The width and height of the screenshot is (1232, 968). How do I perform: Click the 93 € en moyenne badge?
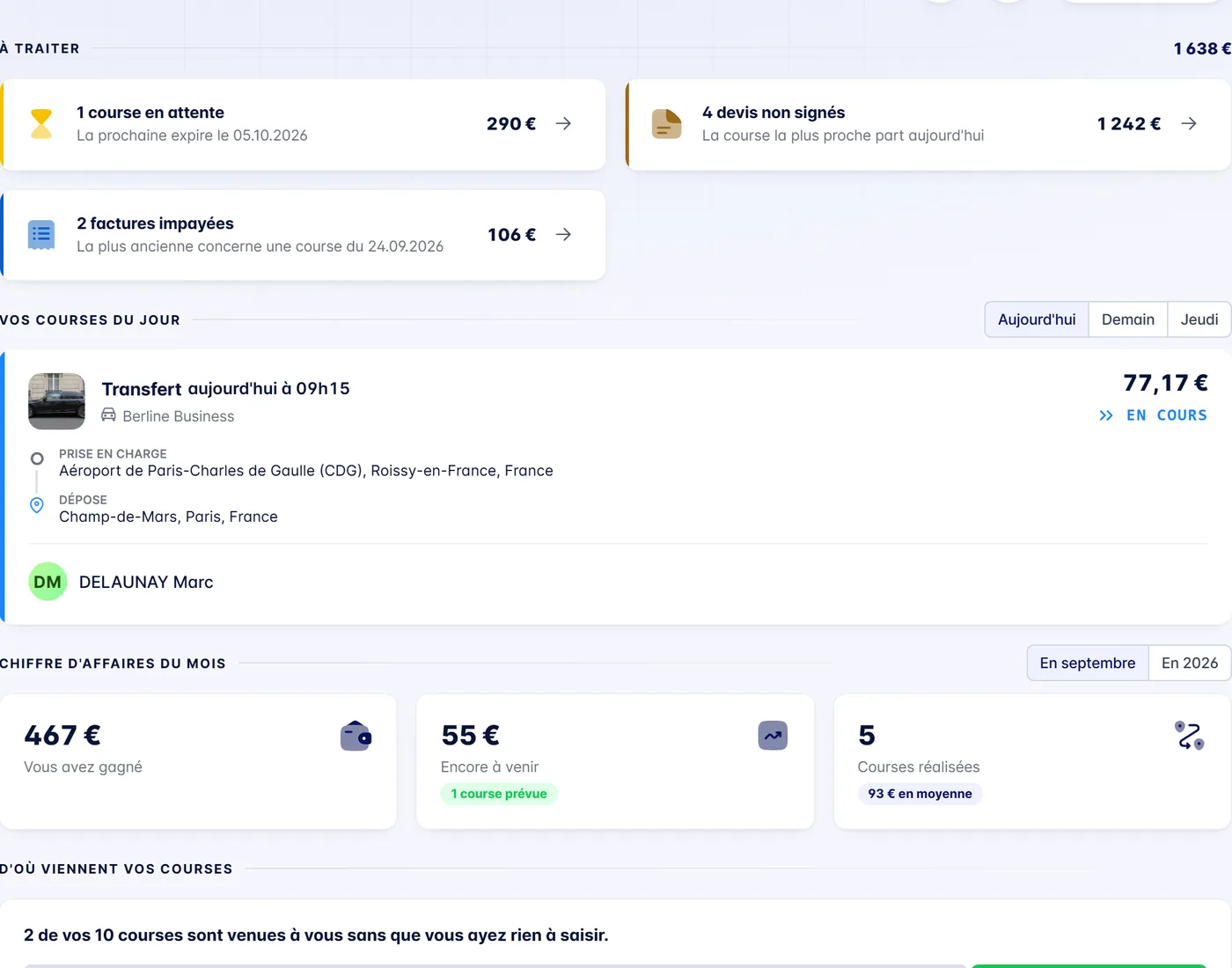tap(920, 794)
